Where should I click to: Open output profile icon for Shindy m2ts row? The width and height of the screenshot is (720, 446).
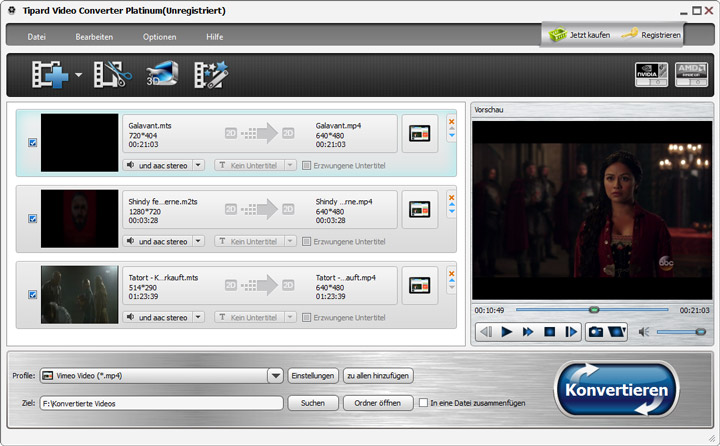[419, 209]
